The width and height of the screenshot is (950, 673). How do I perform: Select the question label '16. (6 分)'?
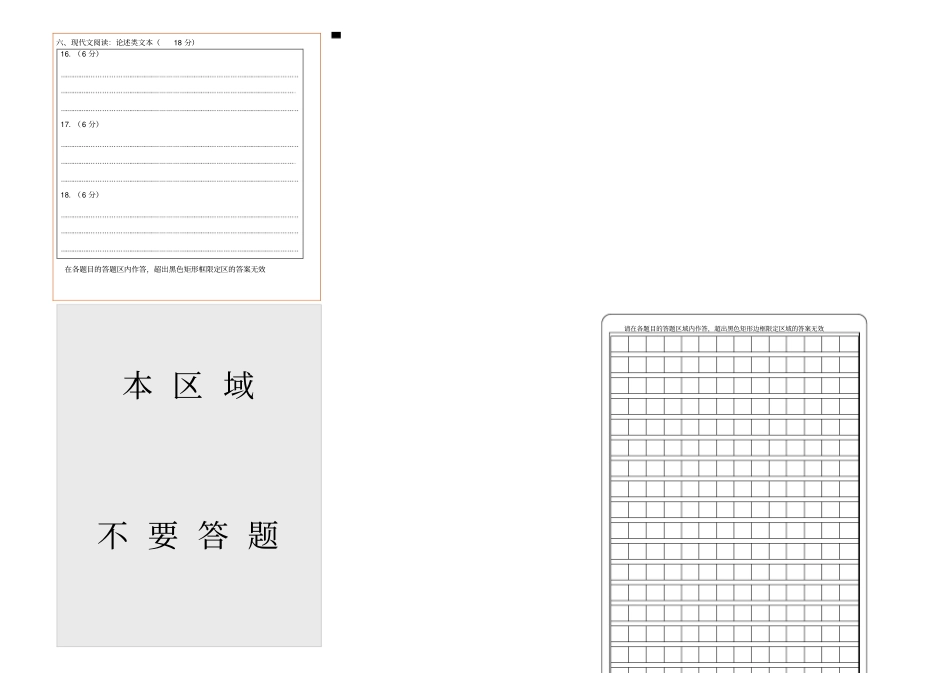[80, 54]
